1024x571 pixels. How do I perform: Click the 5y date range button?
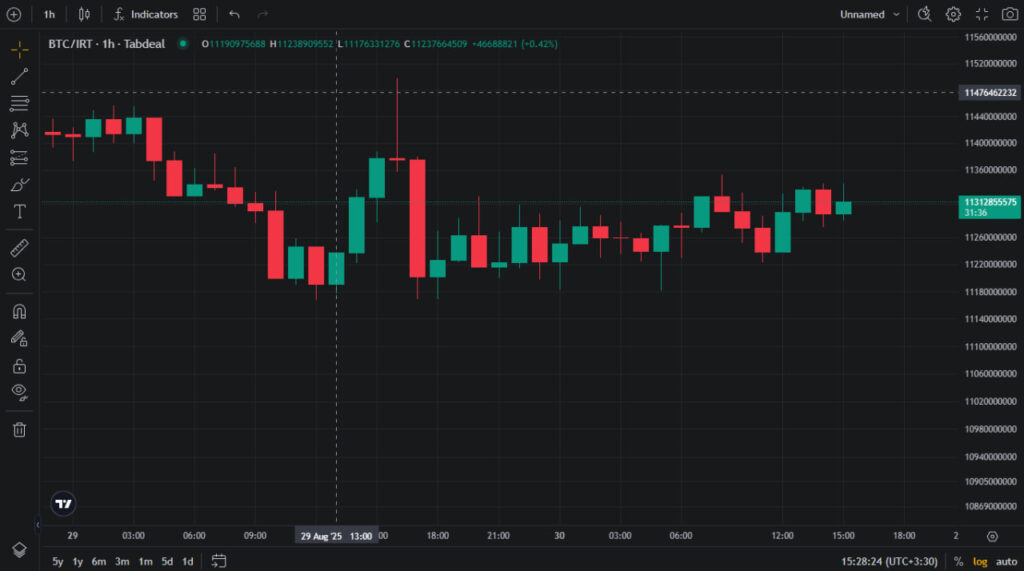point(58,561)
